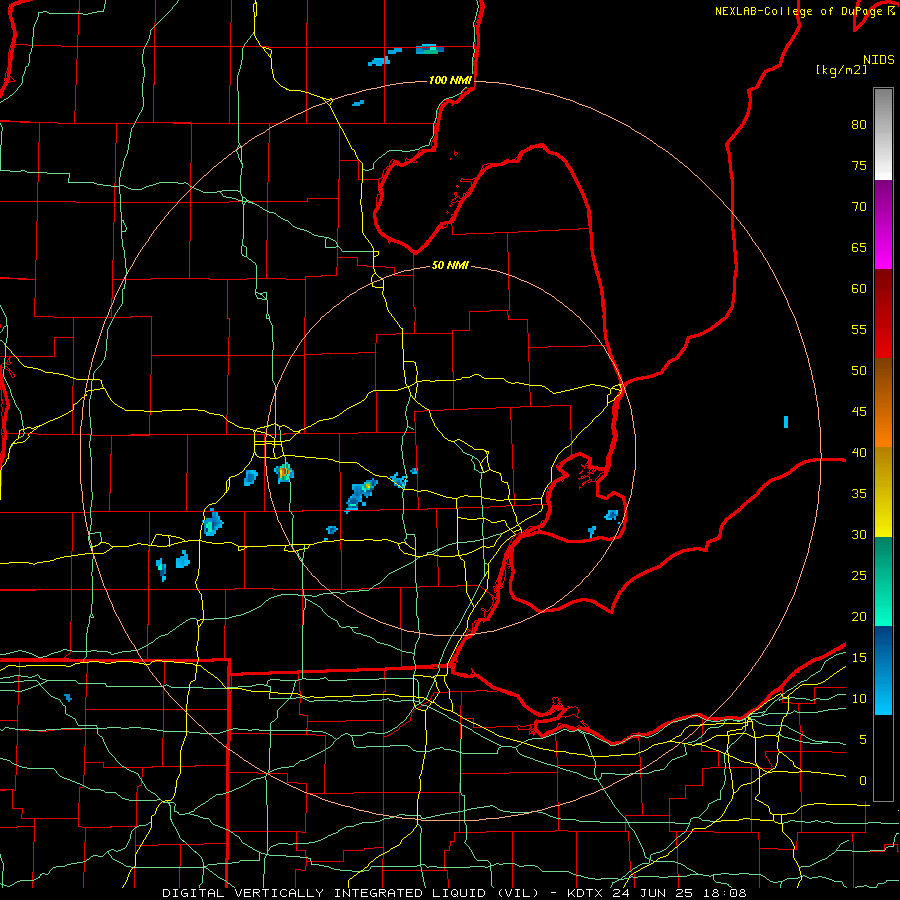Click the 18:08 timestamp

coord(724,893)
